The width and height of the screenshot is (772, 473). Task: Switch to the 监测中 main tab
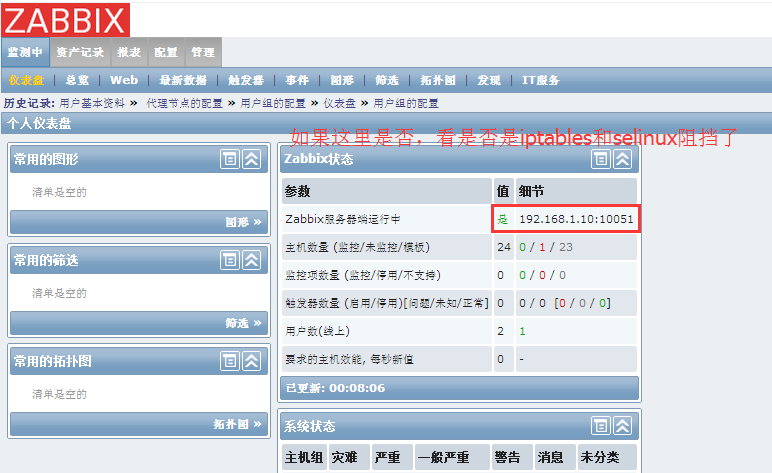(25, 52)
